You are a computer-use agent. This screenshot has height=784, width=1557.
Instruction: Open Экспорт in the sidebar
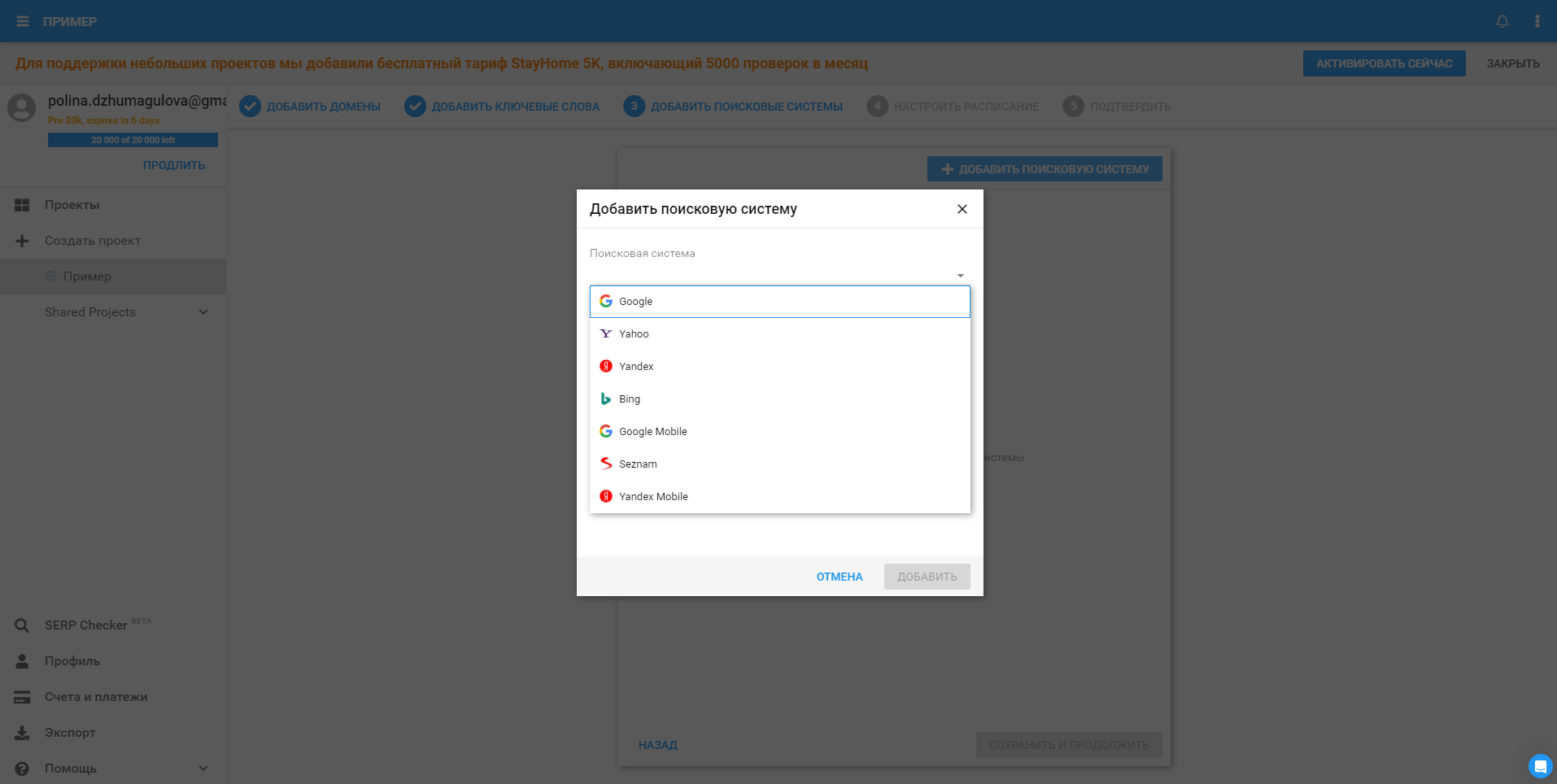(x=113, y=733)
